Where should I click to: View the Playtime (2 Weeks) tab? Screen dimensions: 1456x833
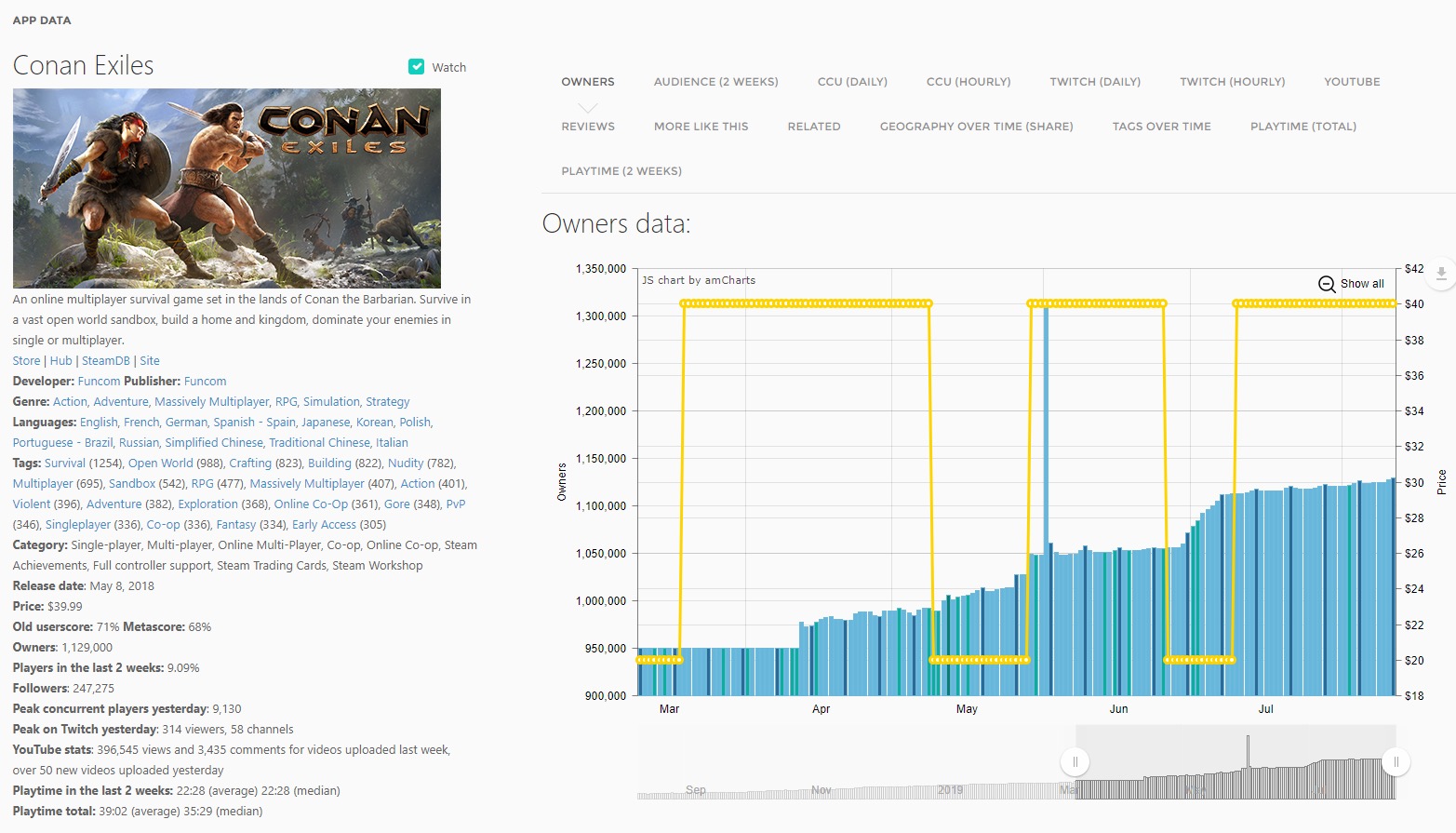pyautogui.click(x=621, y=171)
